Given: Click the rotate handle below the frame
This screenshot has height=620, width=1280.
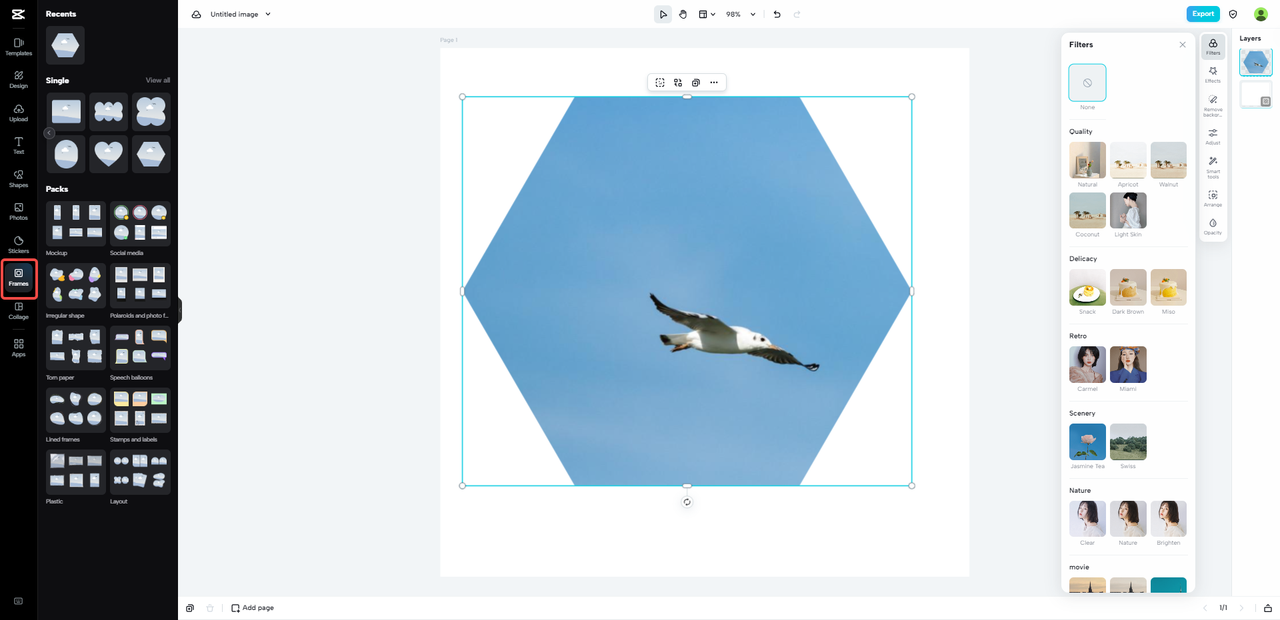Looking at the screenshot, I should (687, 502).
